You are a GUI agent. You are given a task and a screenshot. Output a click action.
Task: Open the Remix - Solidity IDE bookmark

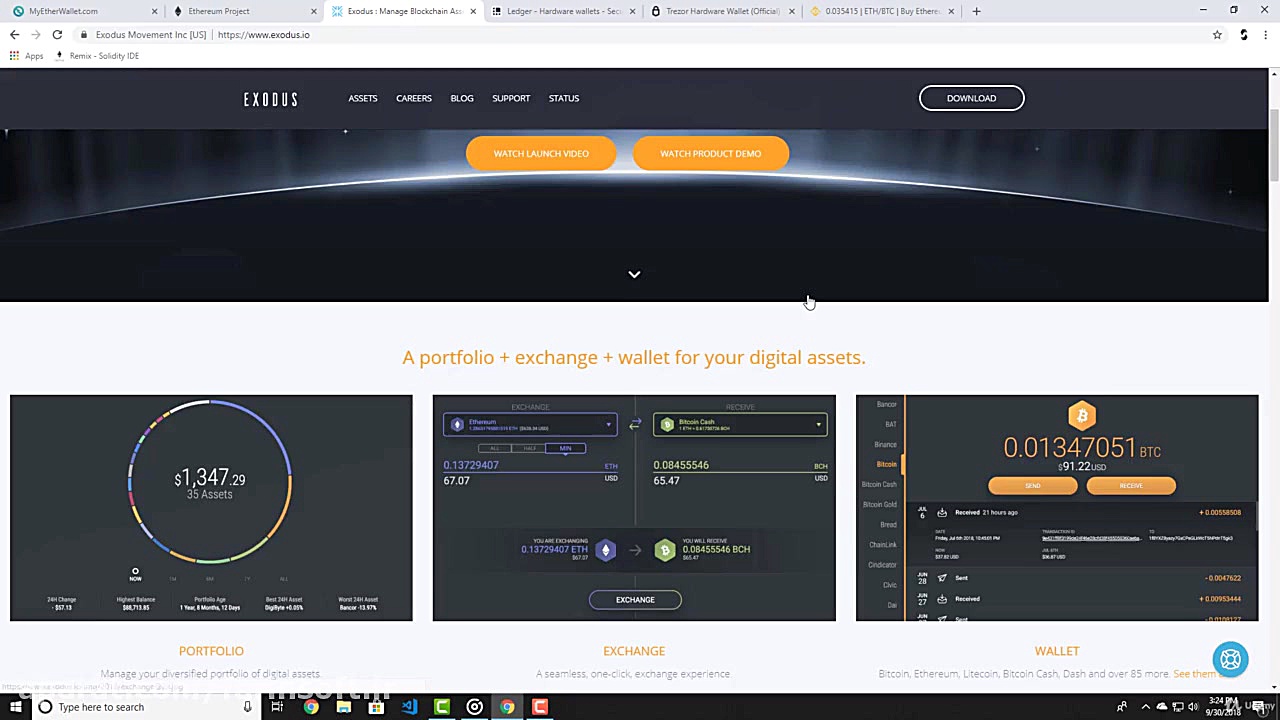97,56
